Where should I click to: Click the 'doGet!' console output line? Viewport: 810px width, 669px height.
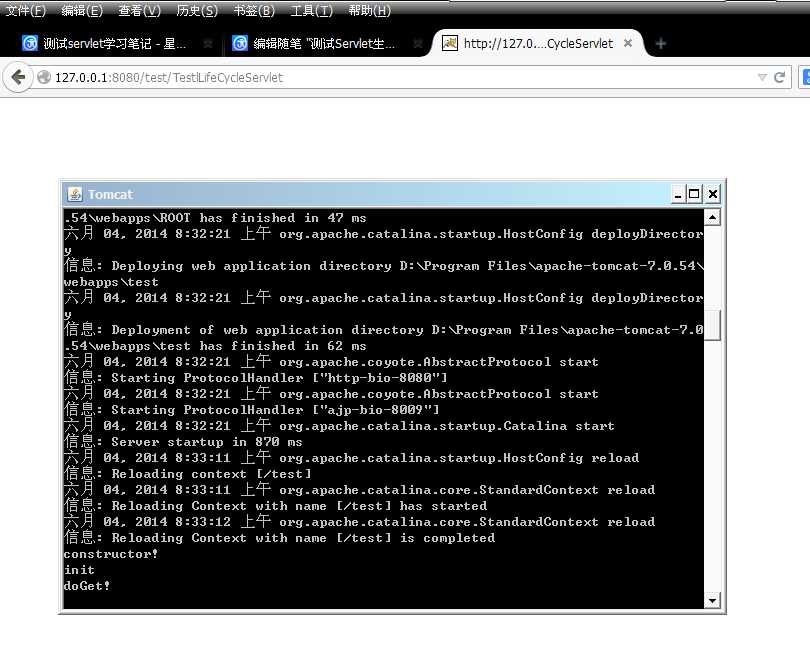tap(87, 586)
